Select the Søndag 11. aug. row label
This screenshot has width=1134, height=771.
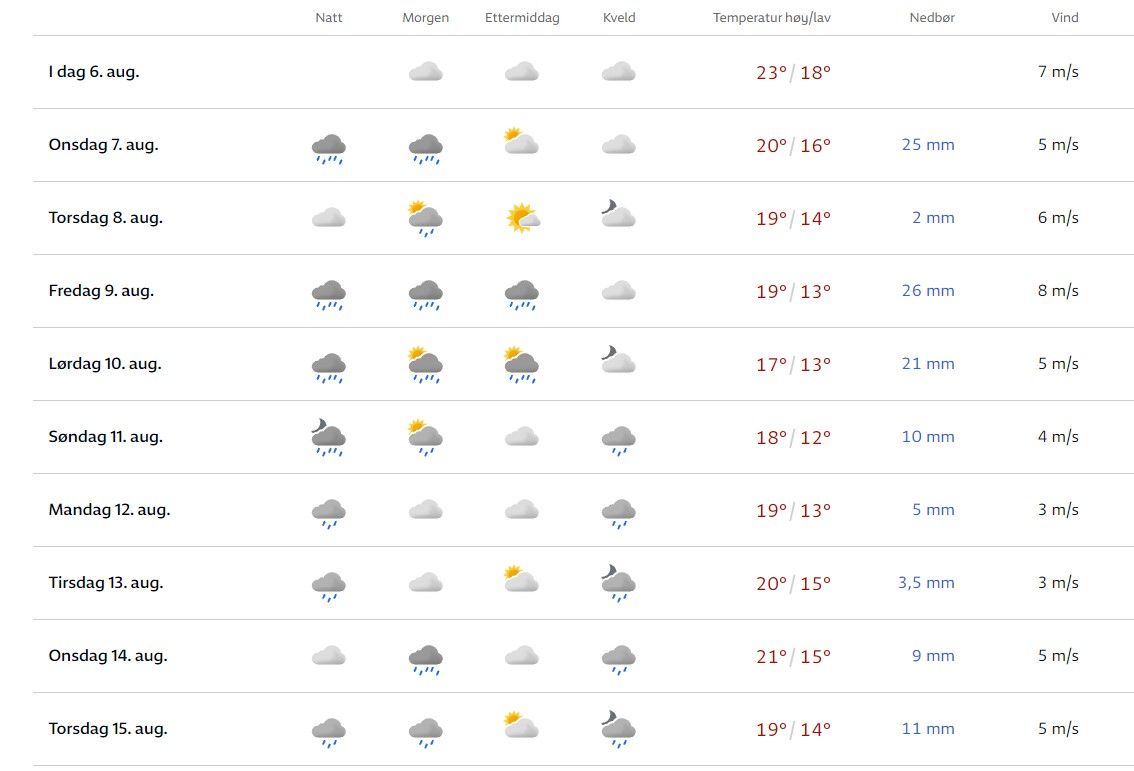click(105, 437)
